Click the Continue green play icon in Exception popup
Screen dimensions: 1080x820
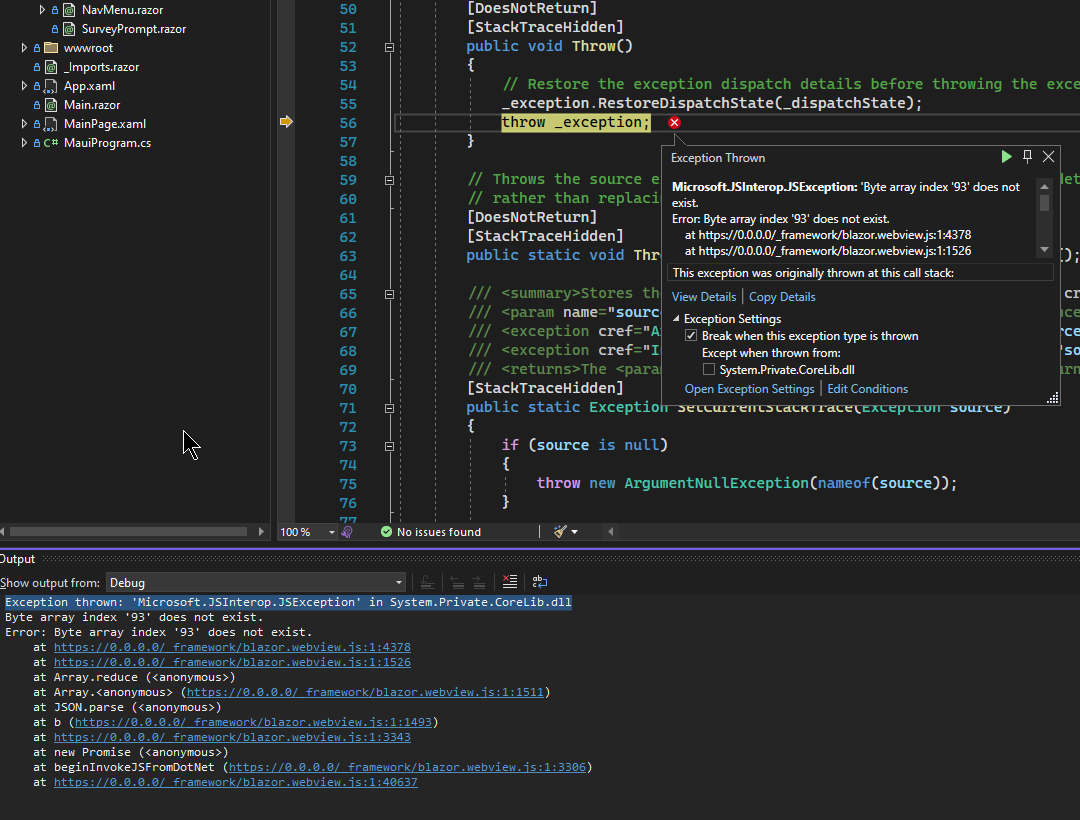click(x=1006, y=157)
